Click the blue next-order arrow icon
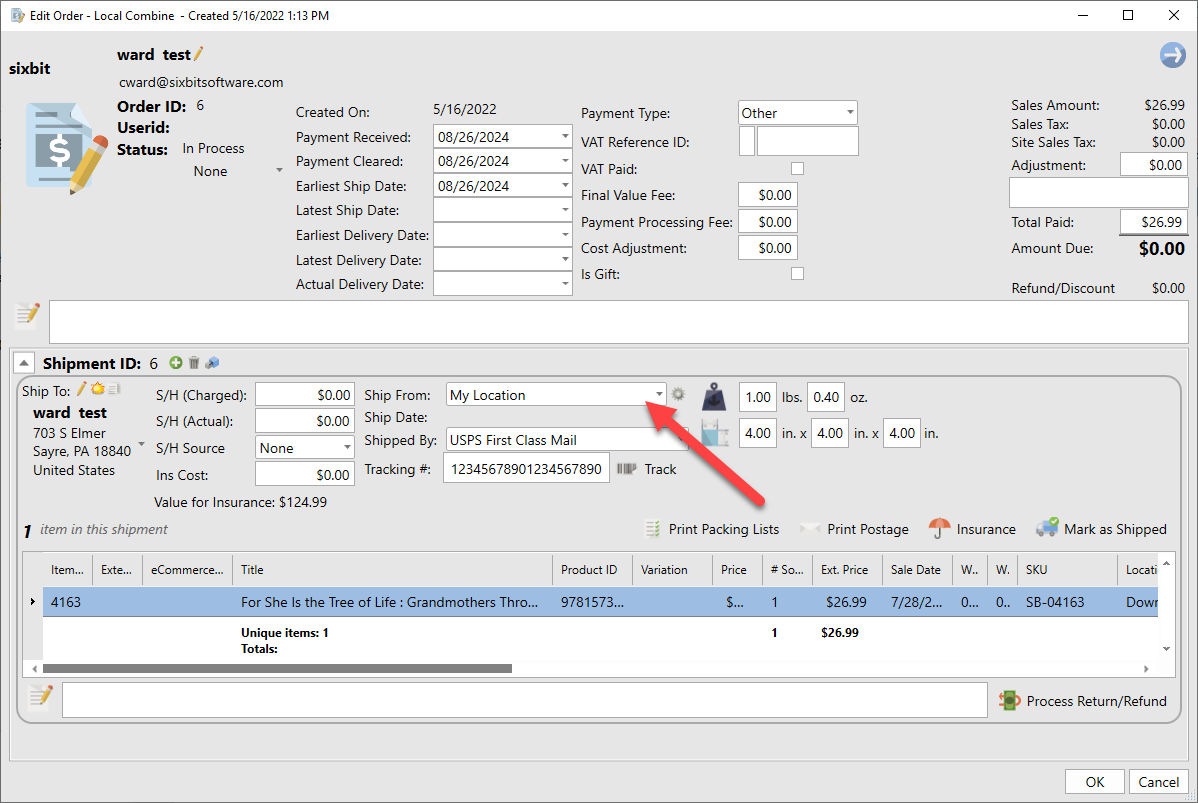The width and height of the screenshot is (1198, 803). [1172, 55]
